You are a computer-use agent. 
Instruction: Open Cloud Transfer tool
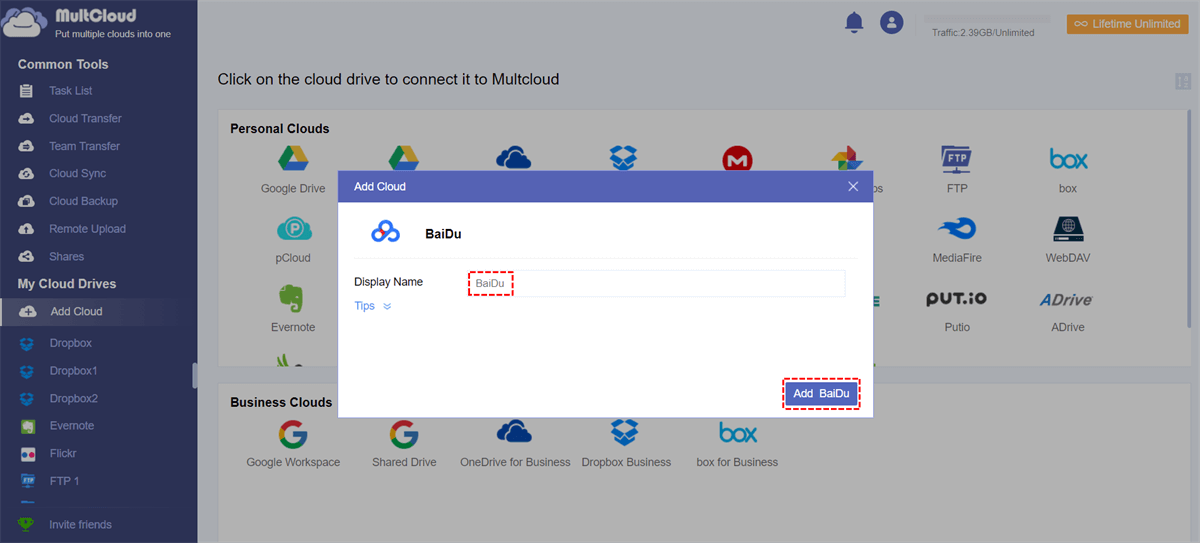tap(85, 118)
